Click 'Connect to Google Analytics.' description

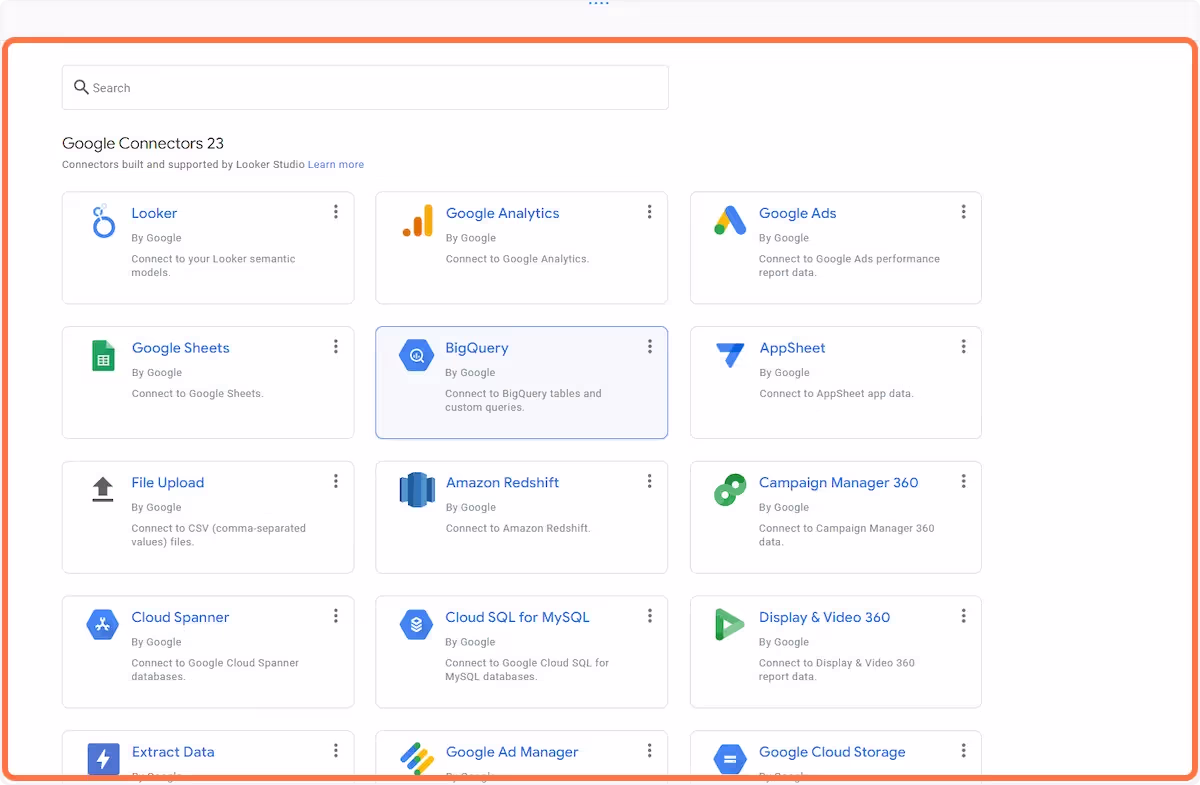[517, 259]
